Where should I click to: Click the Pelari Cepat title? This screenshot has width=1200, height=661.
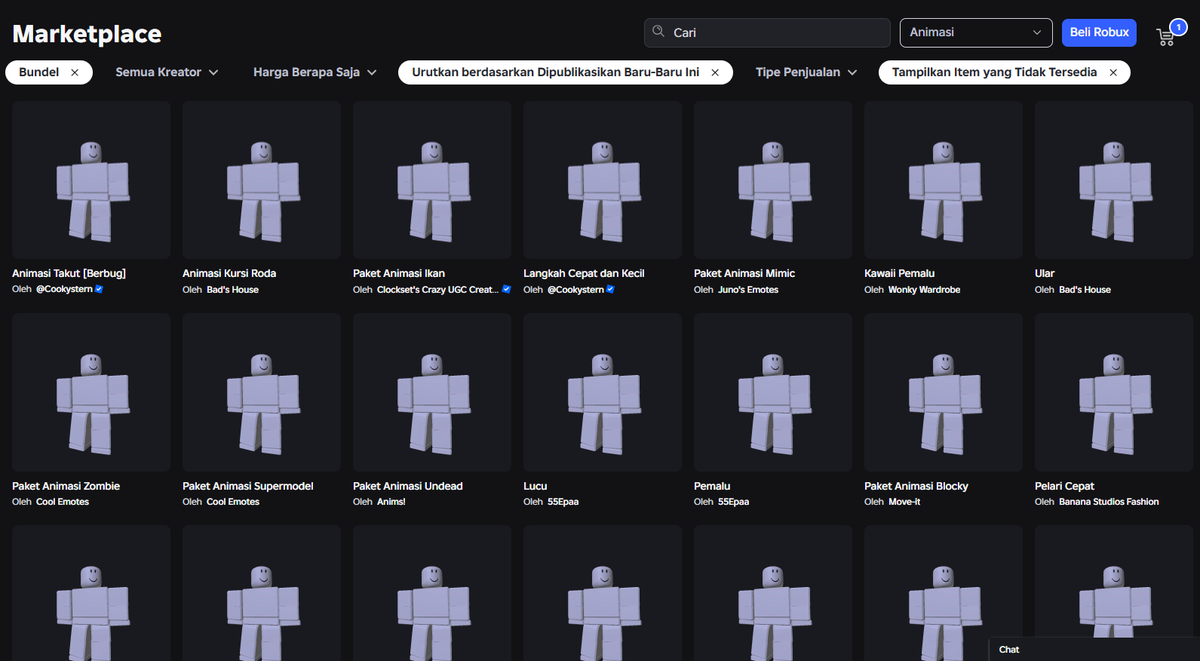[1065, 486]
